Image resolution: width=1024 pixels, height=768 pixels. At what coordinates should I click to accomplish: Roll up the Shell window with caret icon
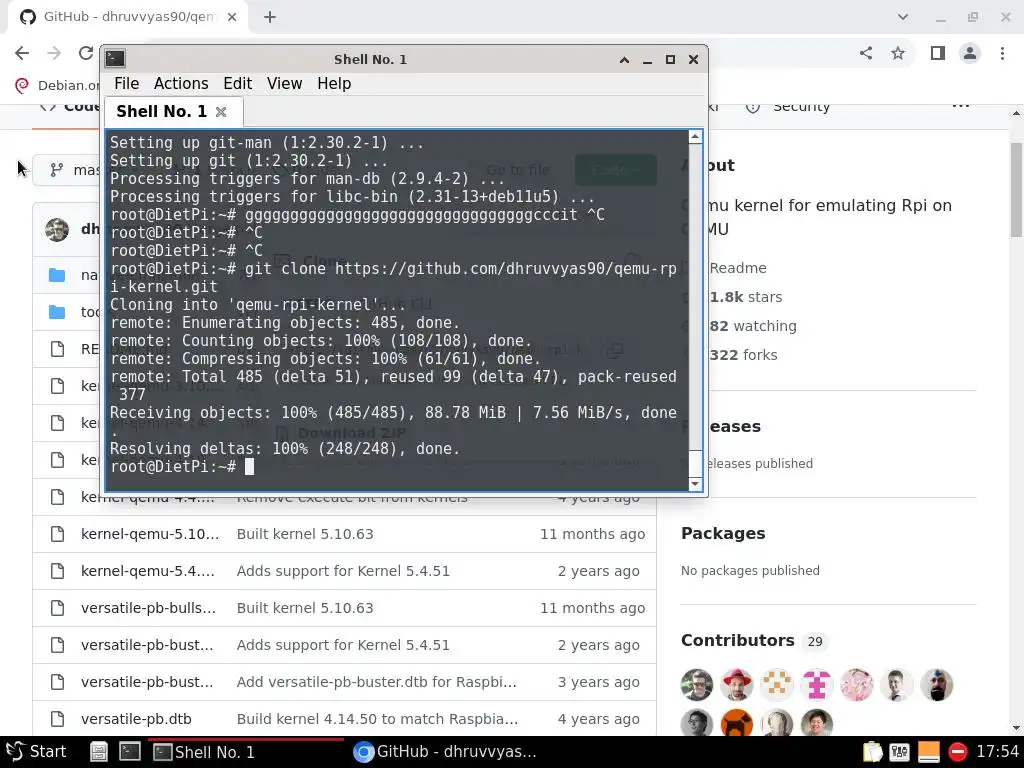point(624,60)
